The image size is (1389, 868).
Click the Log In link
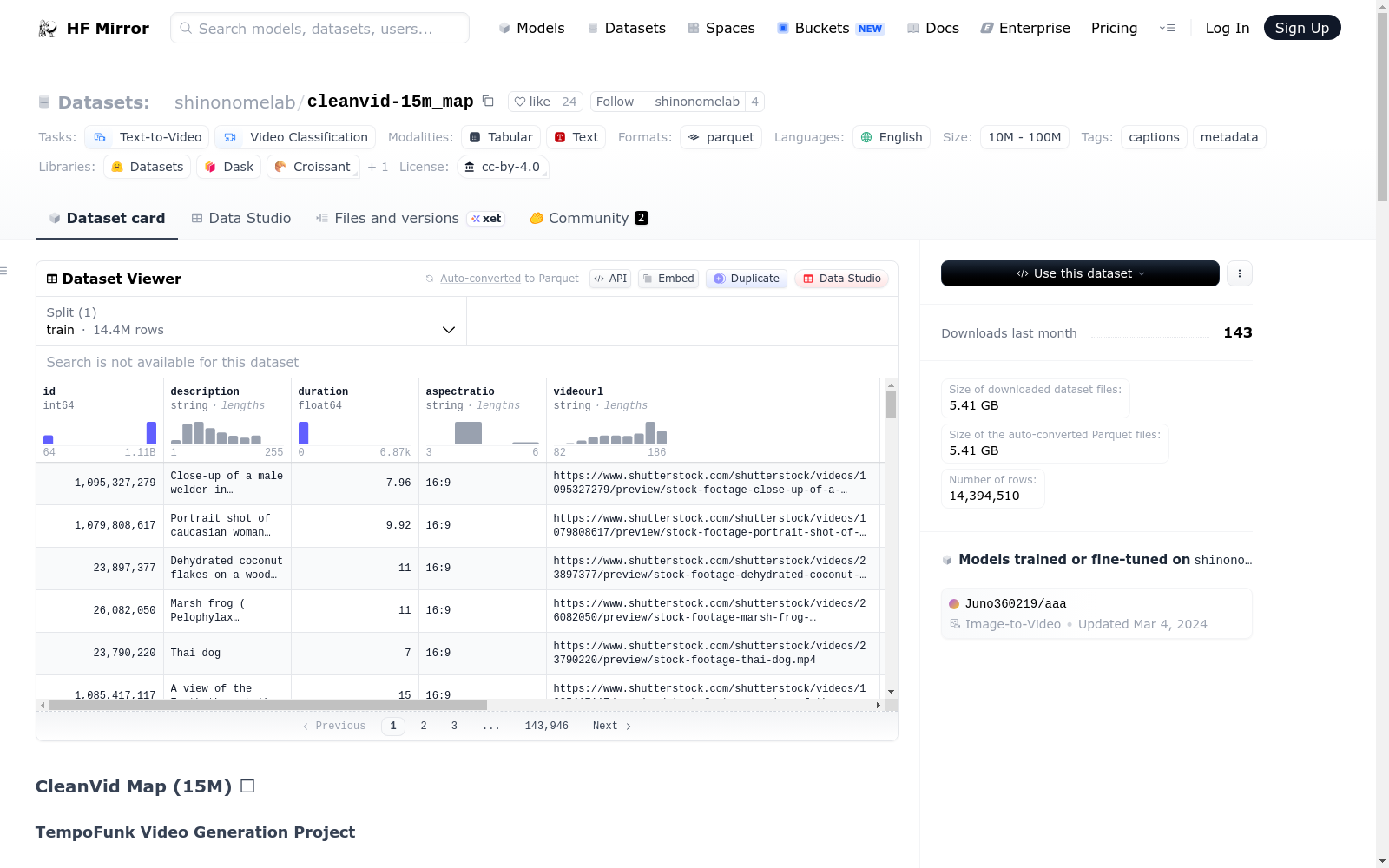[x=1228, y=28]
